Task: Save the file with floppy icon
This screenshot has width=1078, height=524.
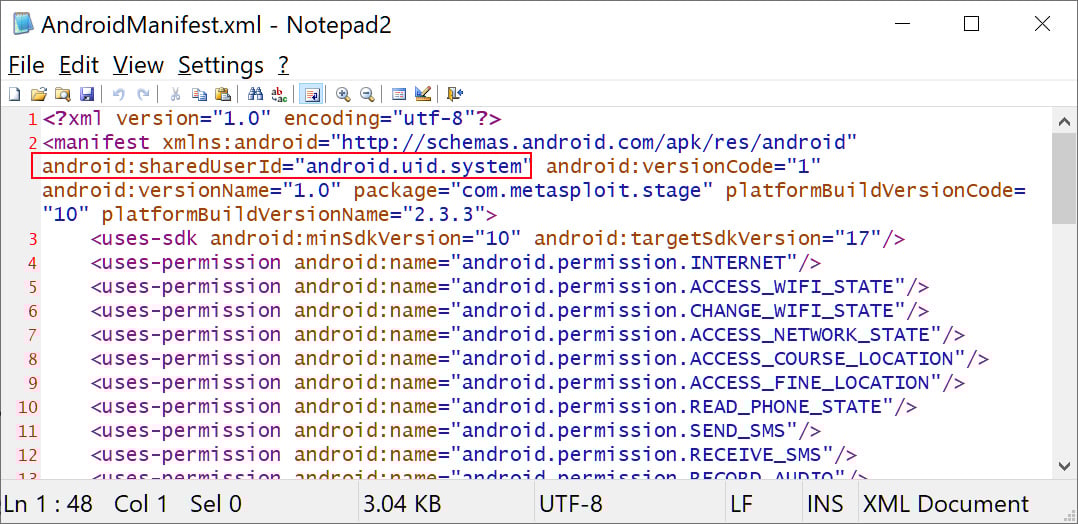Action: [87, 94]
